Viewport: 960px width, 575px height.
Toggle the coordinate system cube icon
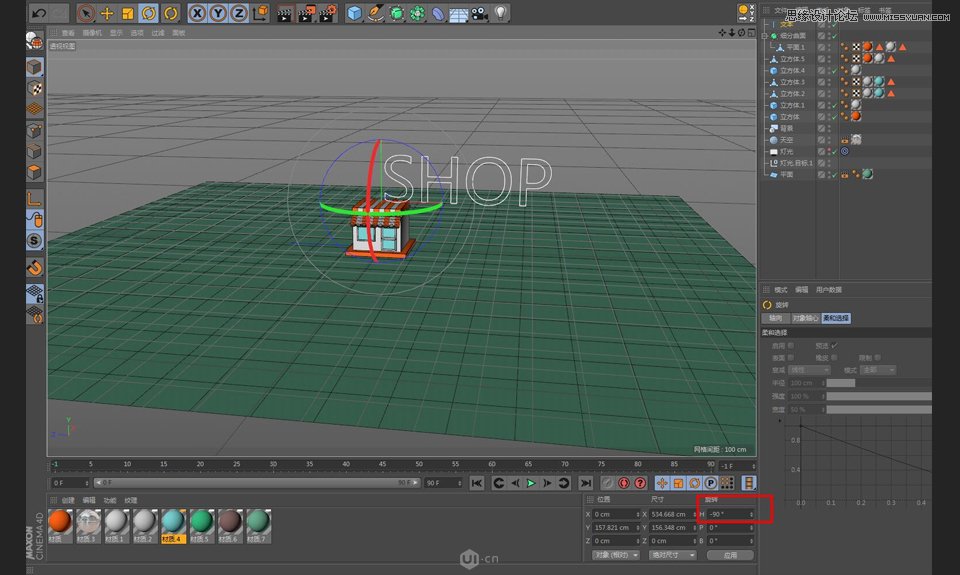260,13
